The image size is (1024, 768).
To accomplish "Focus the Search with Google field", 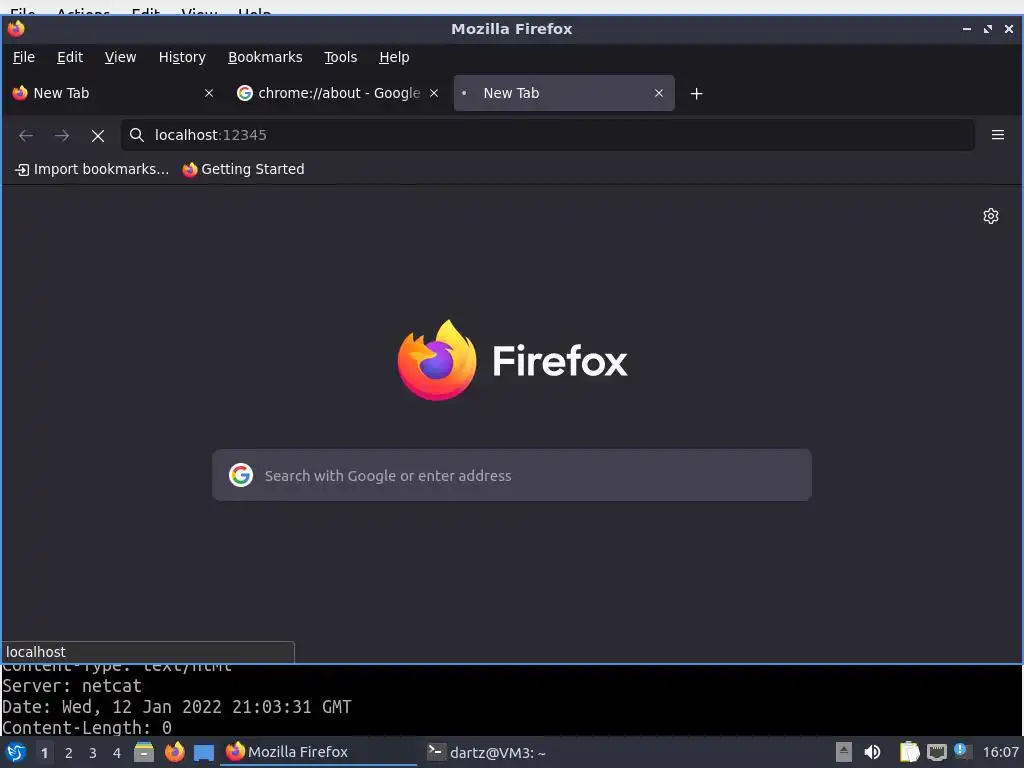I will [x=511, y=475].
